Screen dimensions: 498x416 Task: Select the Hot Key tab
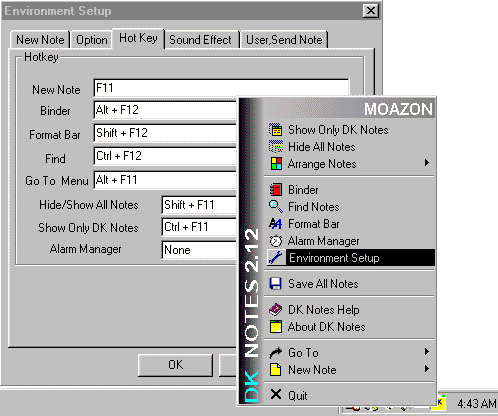pos(138,38)
